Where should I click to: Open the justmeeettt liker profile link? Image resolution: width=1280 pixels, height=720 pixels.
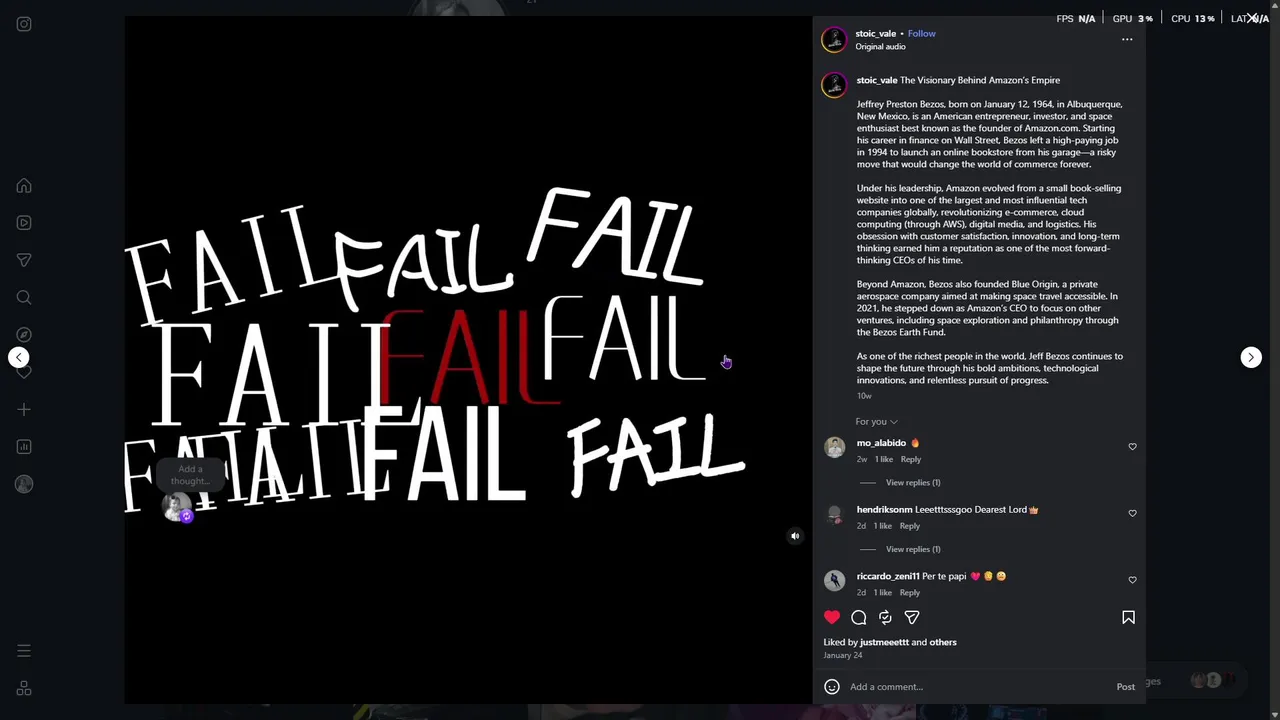[x=884, y=642]
